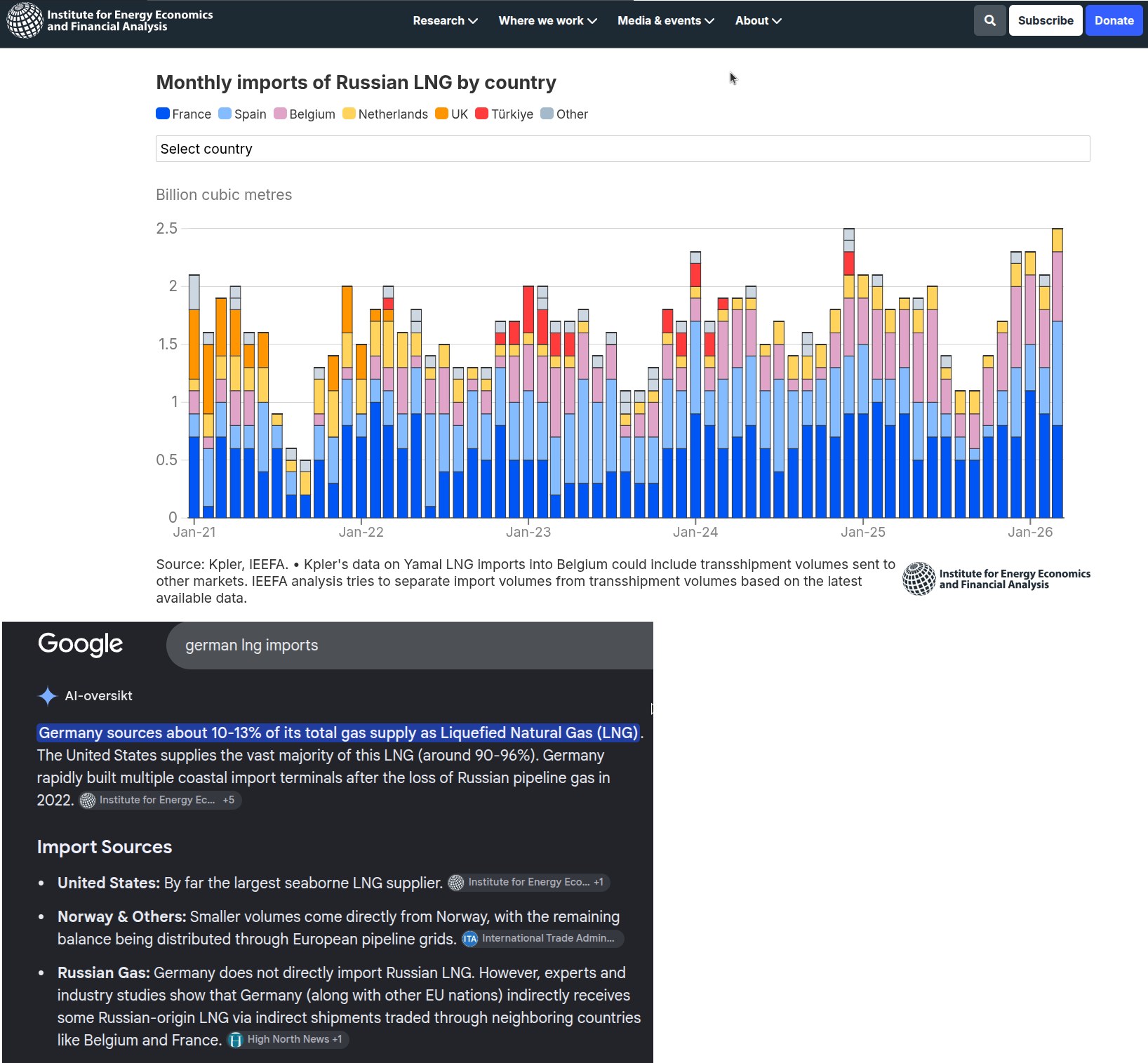
Task: Toggle Türkiye series in the legend
Action: tap(505, 114)
